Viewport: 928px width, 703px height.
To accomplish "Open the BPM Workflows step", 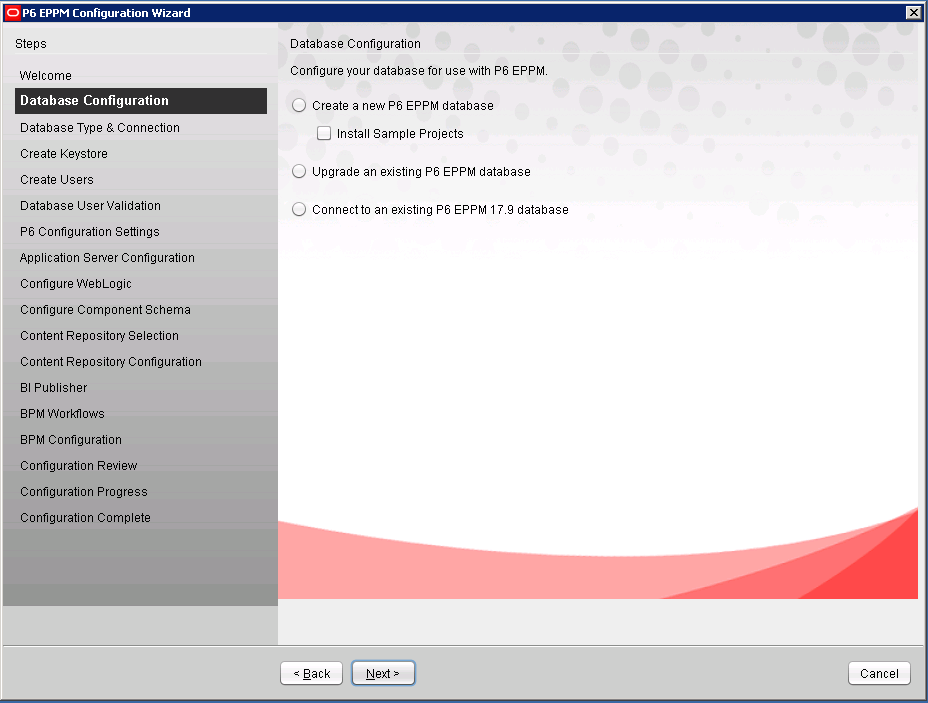I will pyautogui.click(x=62, y=414).
